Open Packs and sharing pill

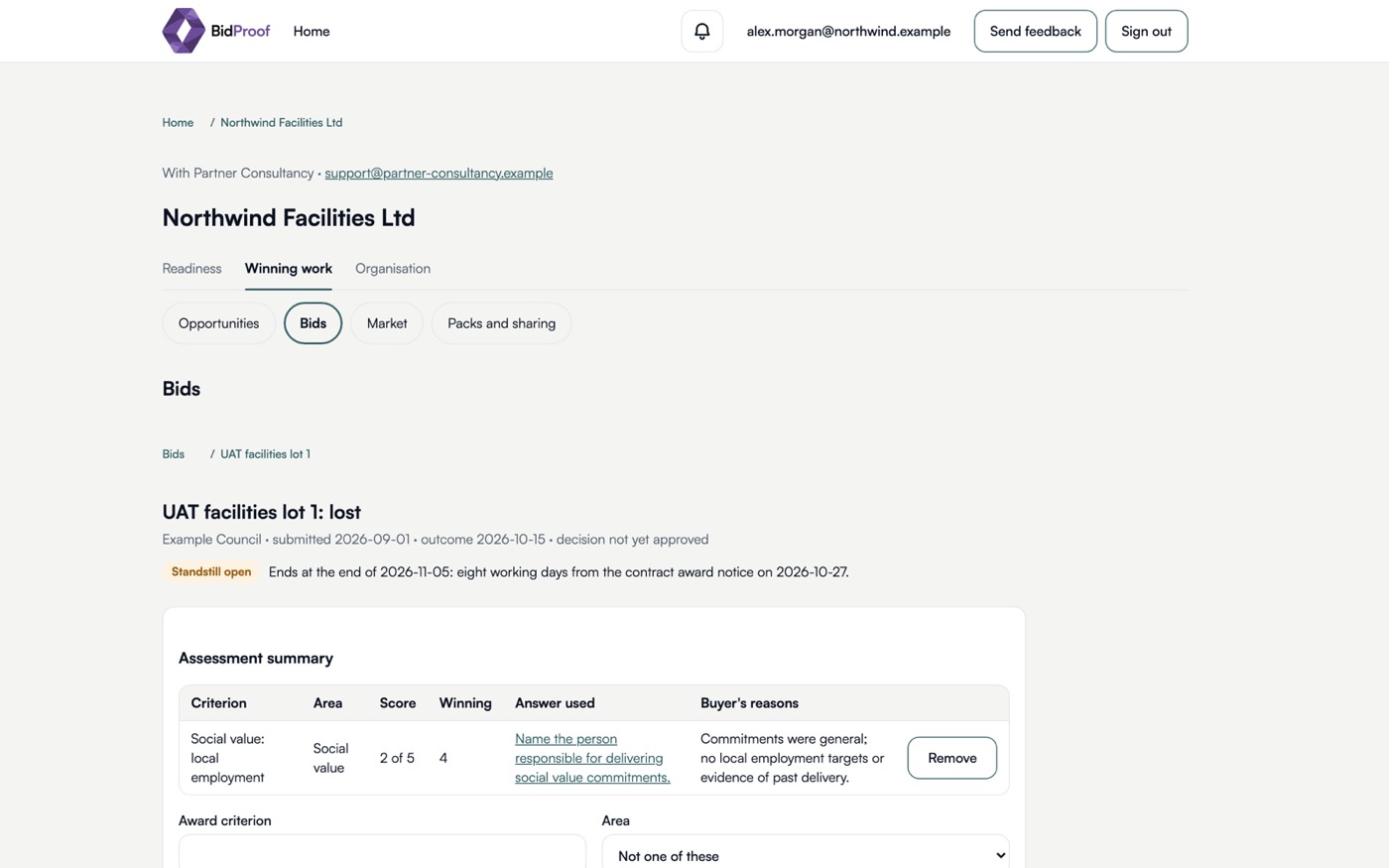(x=501, y=323)
